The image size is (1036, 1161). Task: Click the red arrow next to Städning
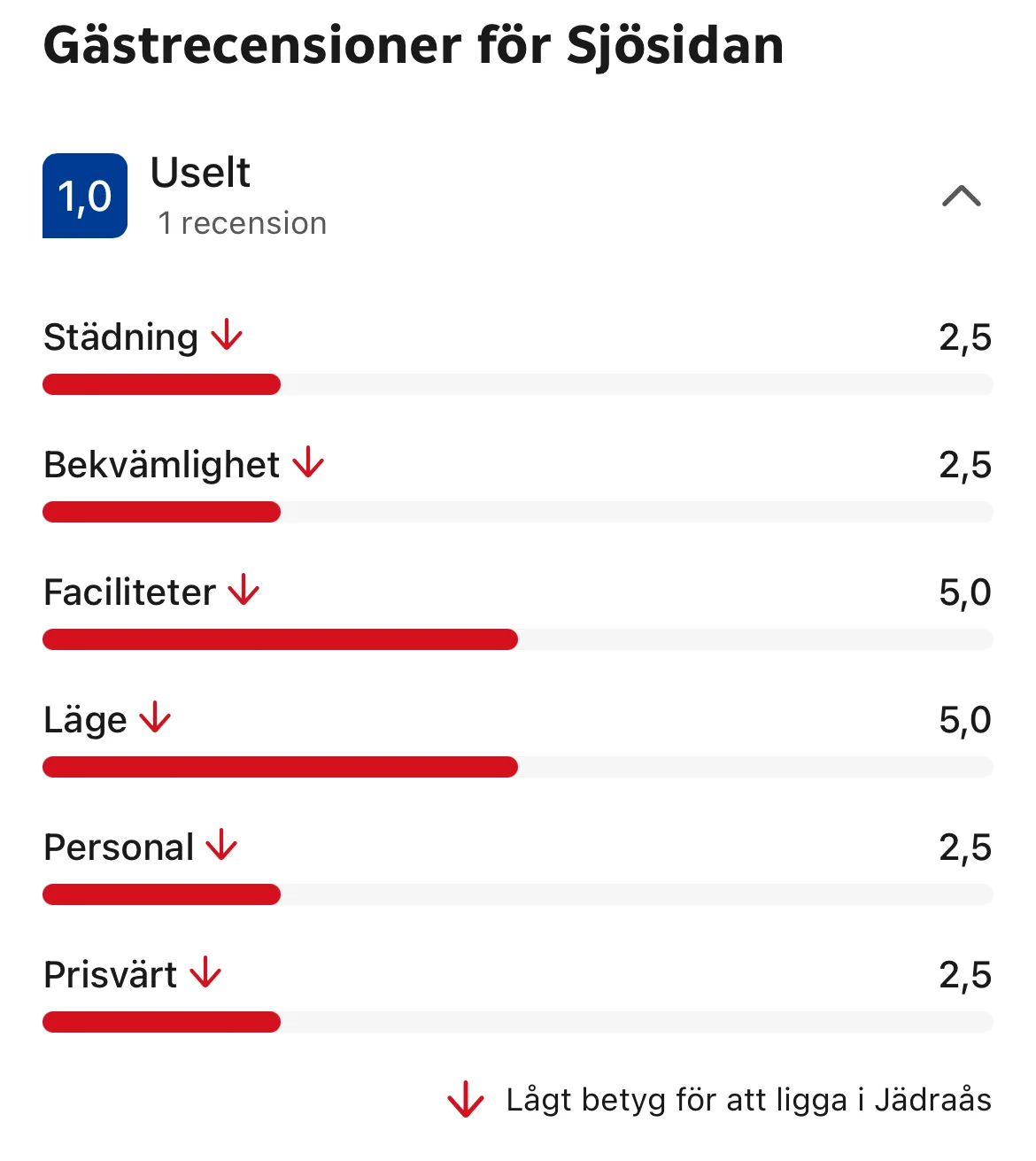pos(227,336)
